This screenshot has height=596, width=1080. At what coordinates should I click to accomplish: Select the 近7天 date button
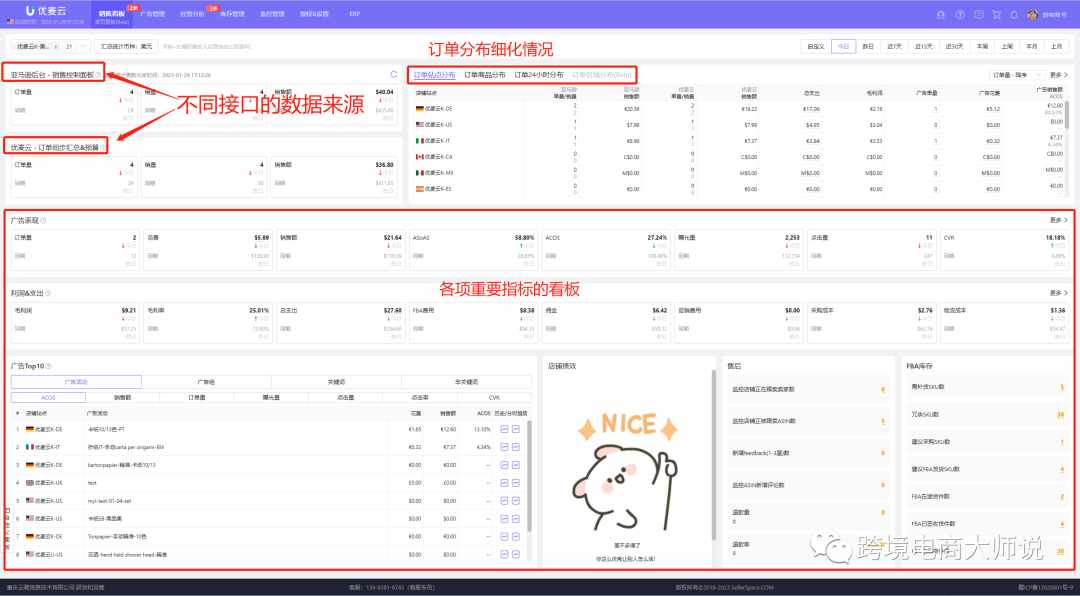[894, 46]
